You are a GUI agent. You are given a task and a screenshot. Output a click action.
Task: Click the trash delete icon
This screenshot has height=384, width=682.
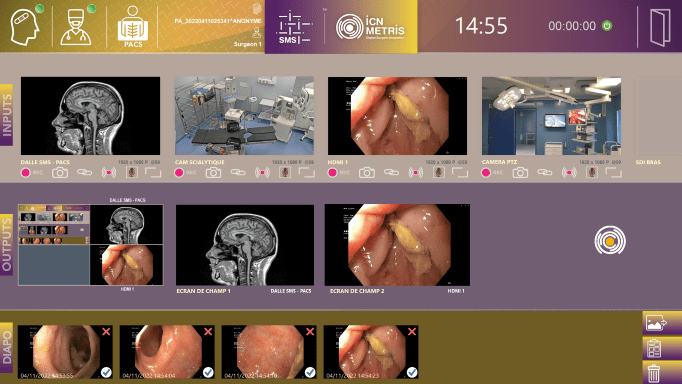click(x=654, y=374)
